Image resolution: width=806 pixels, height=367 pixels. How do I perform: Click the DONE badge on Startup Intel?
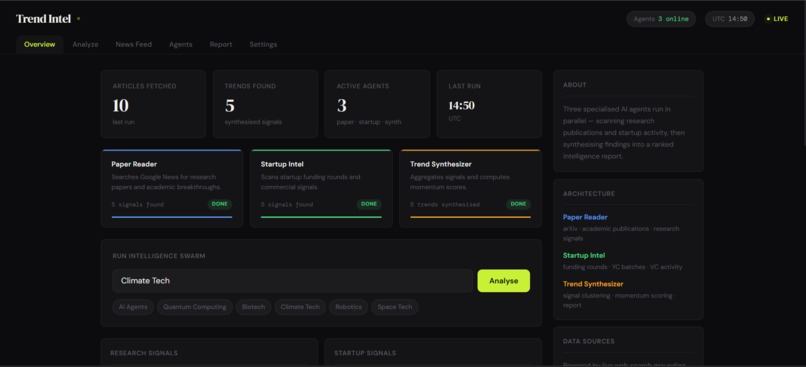369,204
